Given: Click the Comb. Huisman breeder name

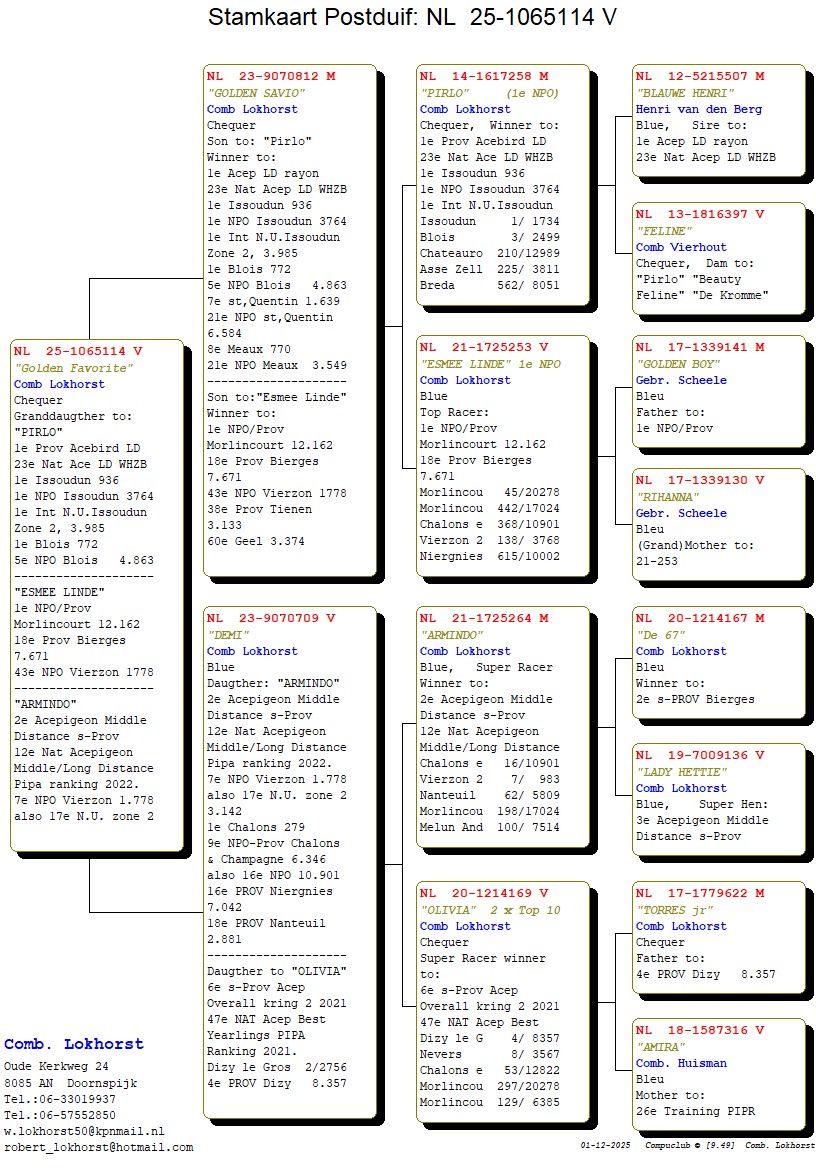Looking at the screenshot, I should [x=681, y=1063].
